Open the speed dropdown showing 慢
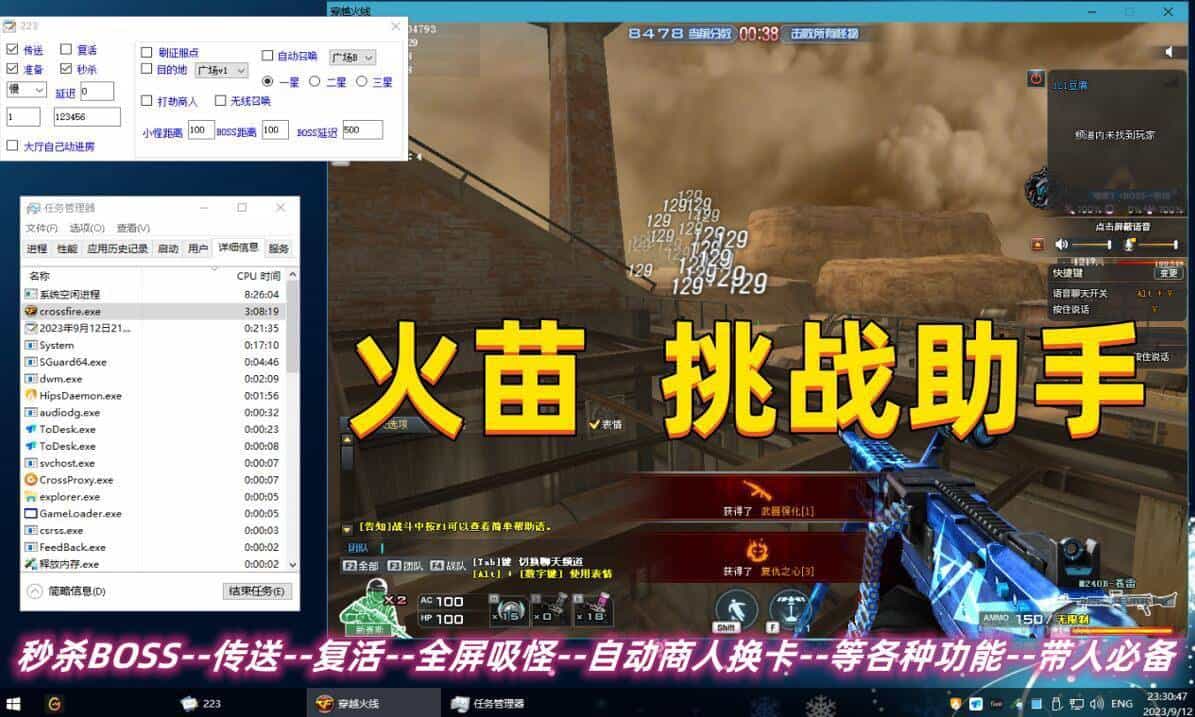The width and height of the screenshot is (1195, 717). point(24,90)
